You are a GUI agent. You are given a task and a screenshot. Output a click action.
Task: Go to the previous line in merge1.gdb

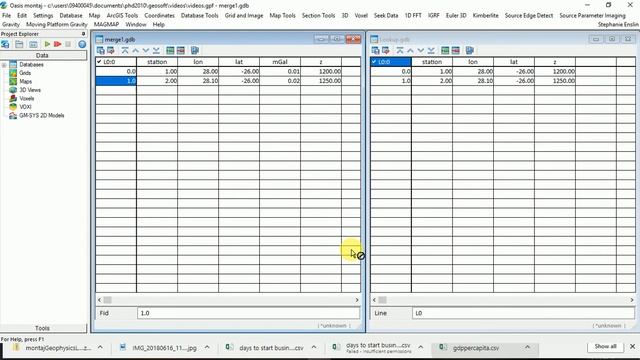[136, 50]
